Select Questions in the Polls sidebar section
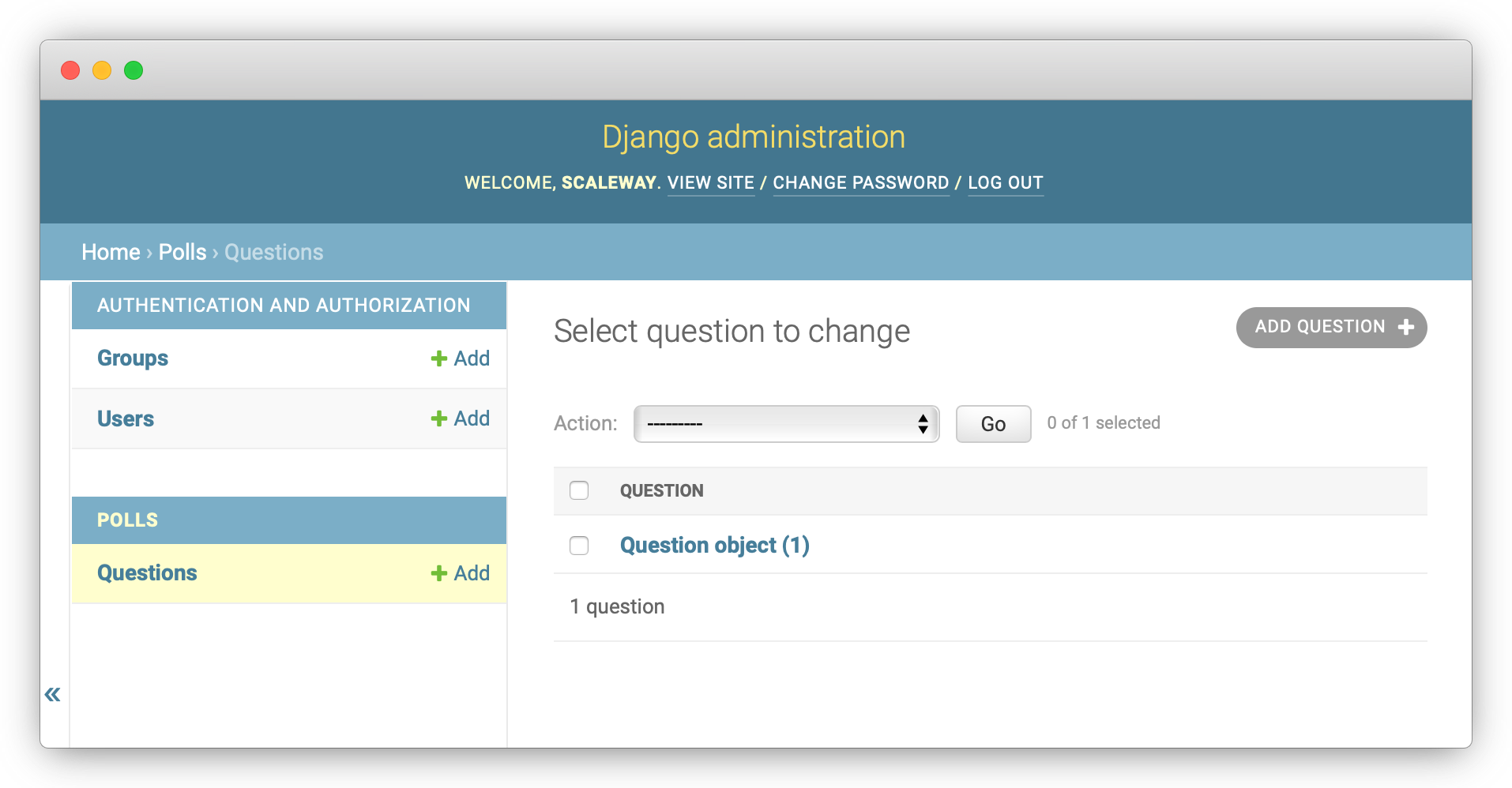Screen dimensions: 1512x788 point(147,573)
